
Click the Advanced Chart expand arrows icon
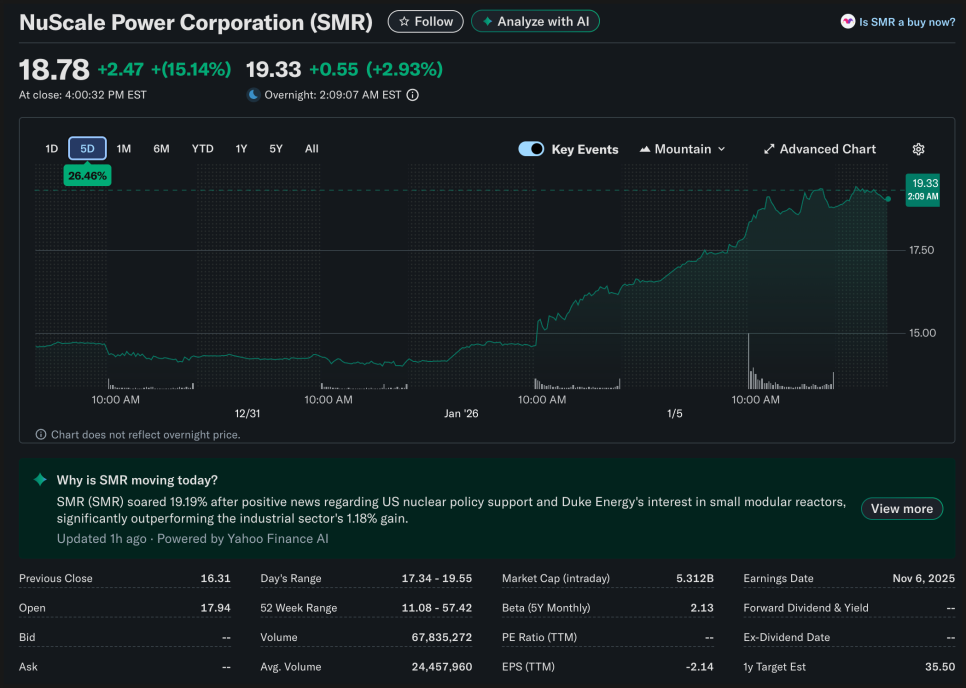(x=769, y=149)
